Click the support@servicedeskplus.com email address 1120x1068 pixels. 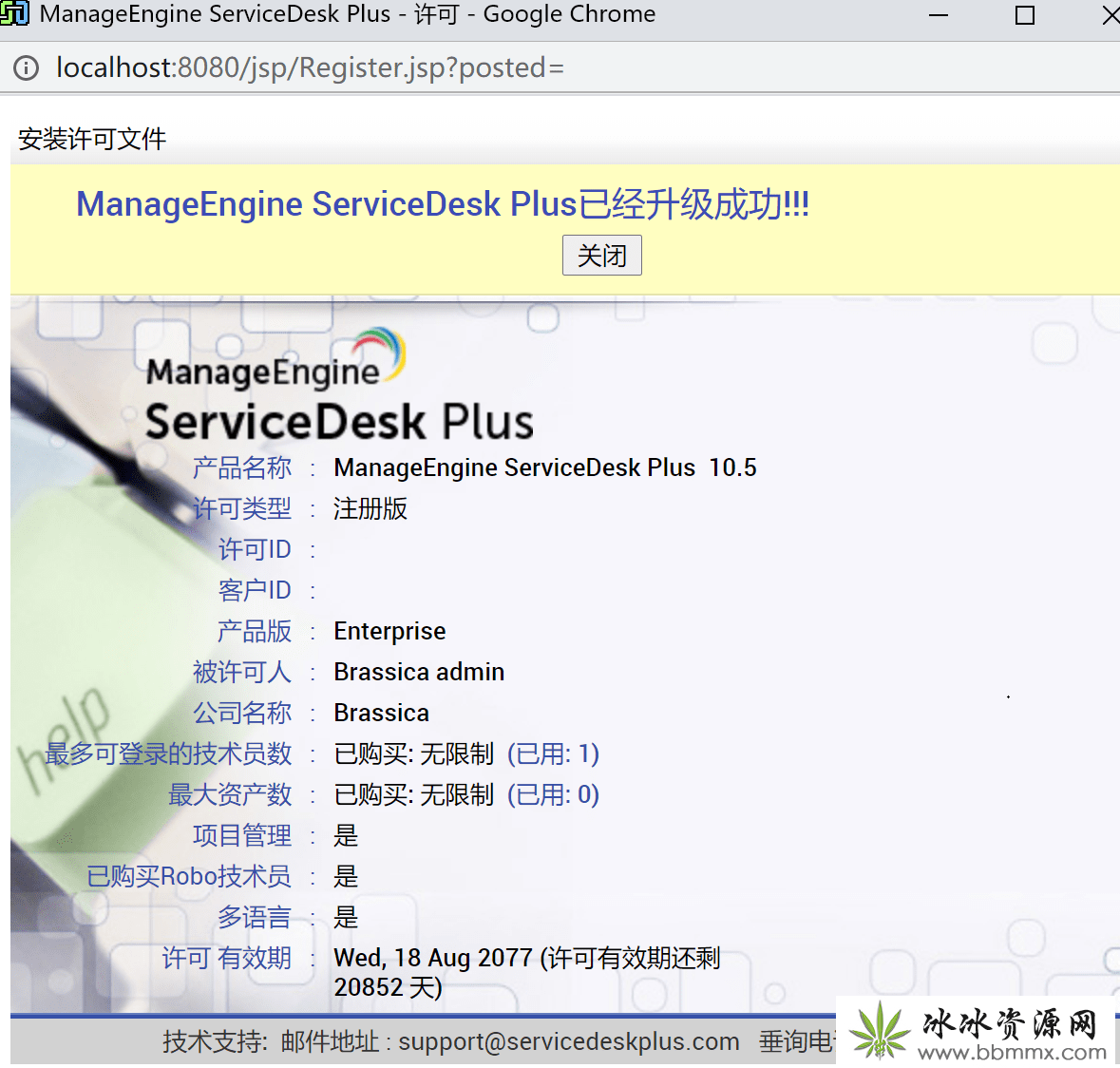click(x=569, y=1041)
